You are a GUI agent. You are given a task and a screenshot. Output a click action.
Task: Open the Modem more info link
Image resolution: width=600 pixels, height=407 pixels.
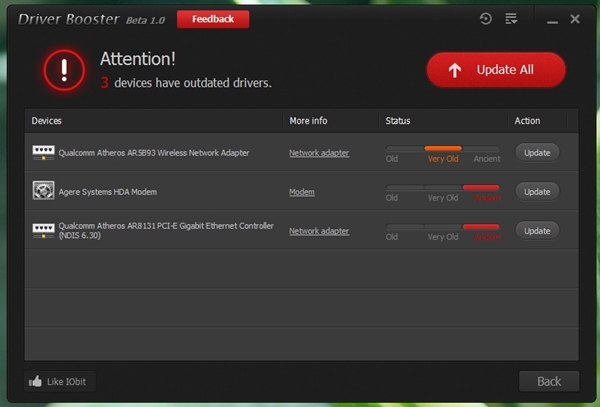click(302, 192)
